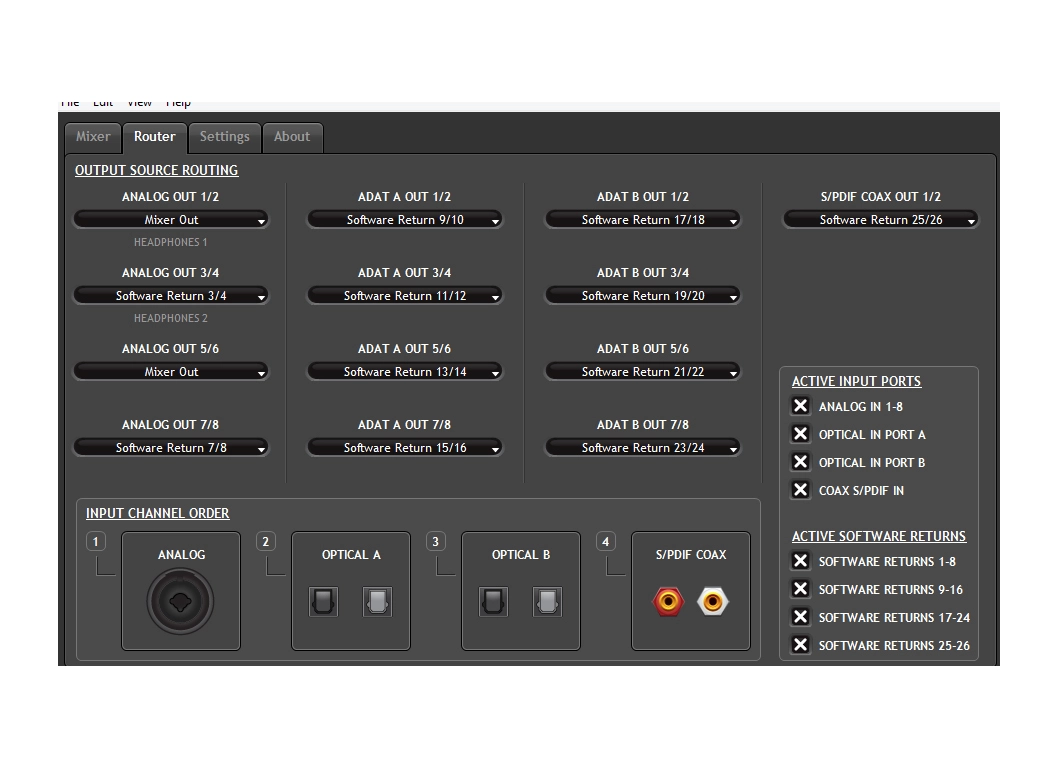The image size is (1056, 768).
Task: Open ADAT B Out 7/8 dropdown
Action: click(643, 448)
